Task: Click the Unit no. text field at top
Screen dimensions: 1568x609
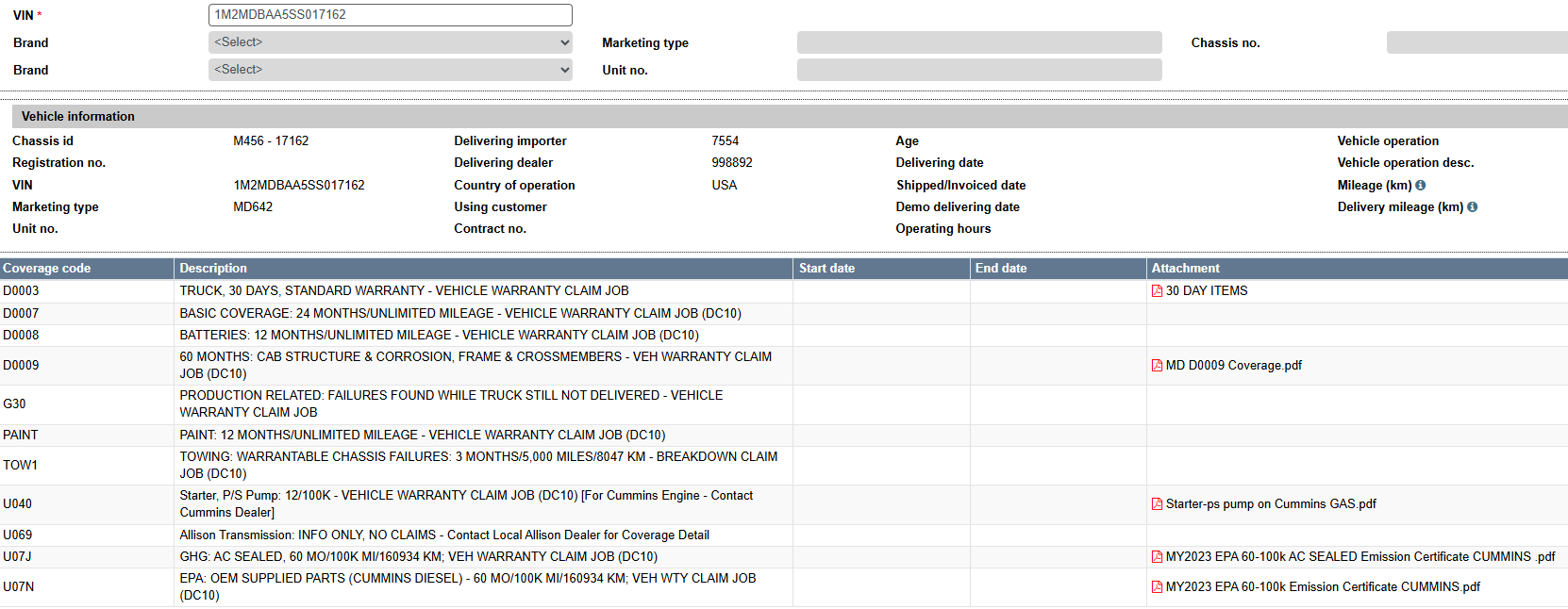Action: (979, 70)
